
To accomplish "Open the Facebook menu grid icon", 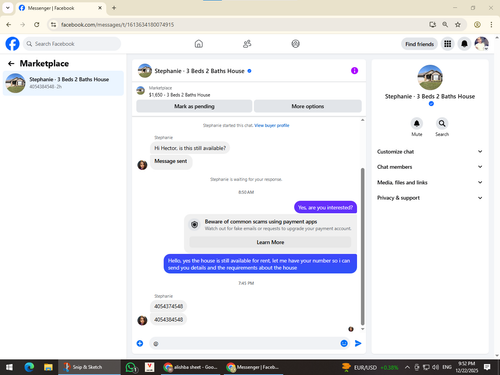I will 448,44.
